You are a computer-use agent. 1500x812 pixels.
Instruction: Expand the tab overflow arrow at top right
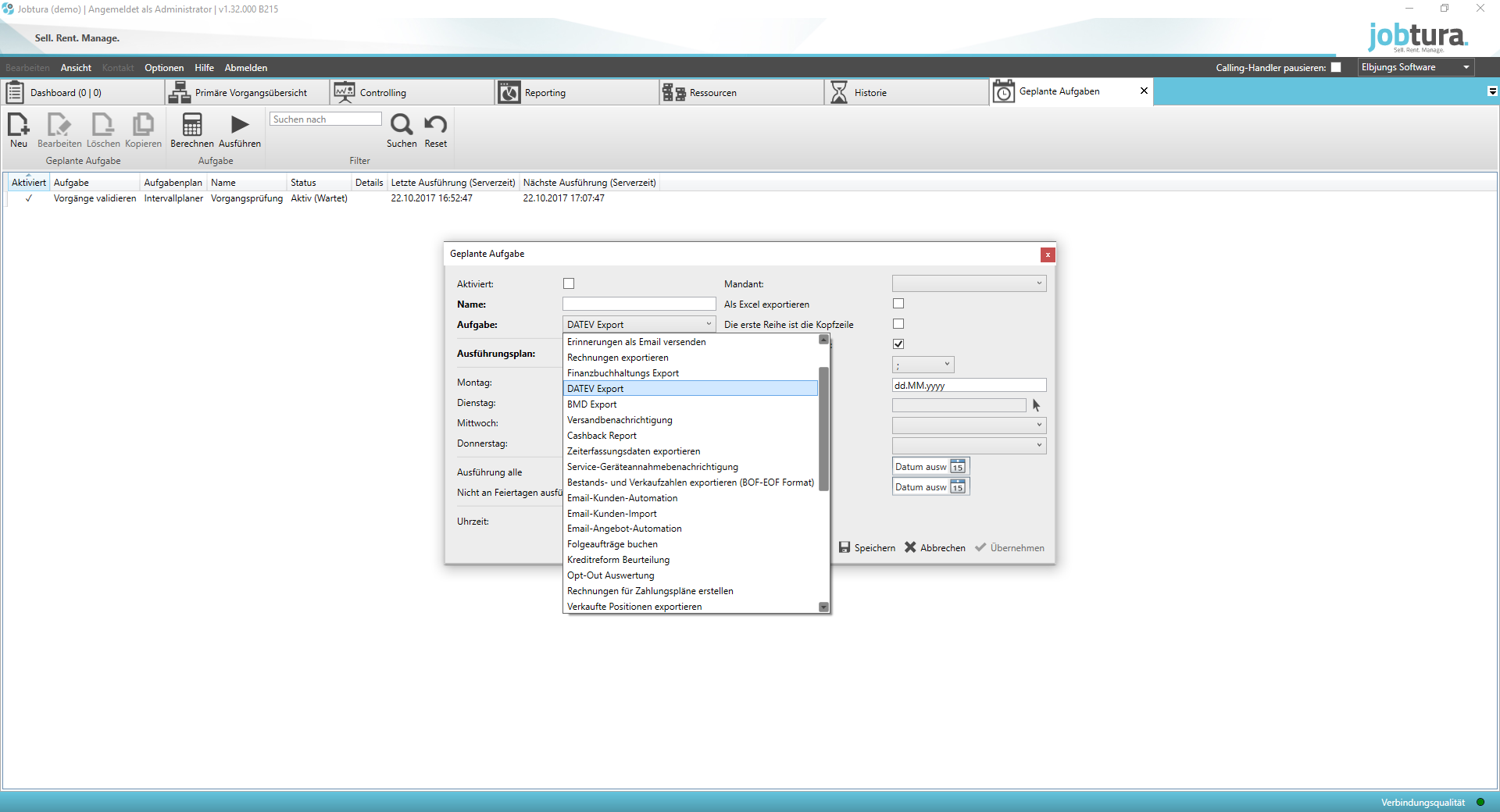pyautogui.click(x=1492, y=91)
